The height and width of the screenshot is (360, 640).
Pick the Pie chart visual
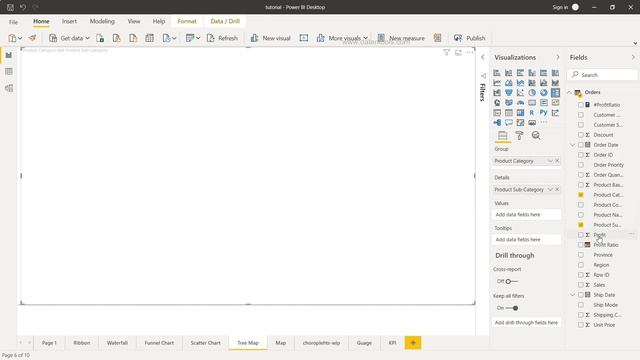coord(532,93)
